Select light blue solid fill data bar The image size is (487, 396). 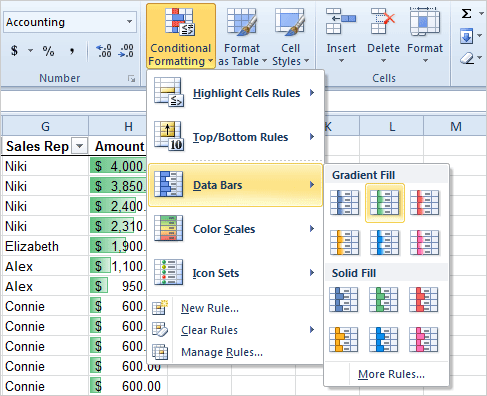coord(384,339)
